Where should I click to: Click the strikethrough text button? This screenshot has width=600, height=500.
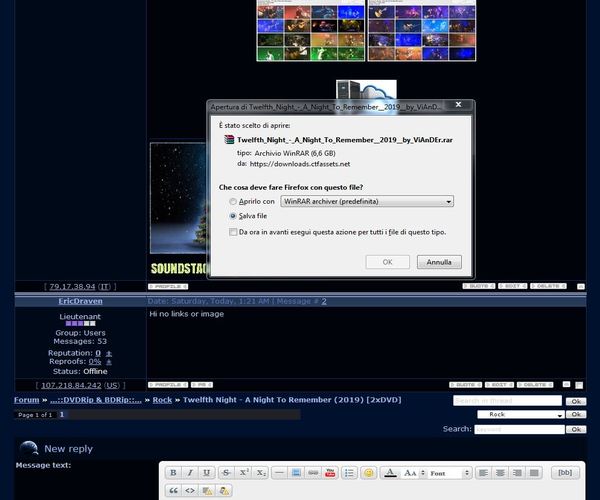point(225,473)
